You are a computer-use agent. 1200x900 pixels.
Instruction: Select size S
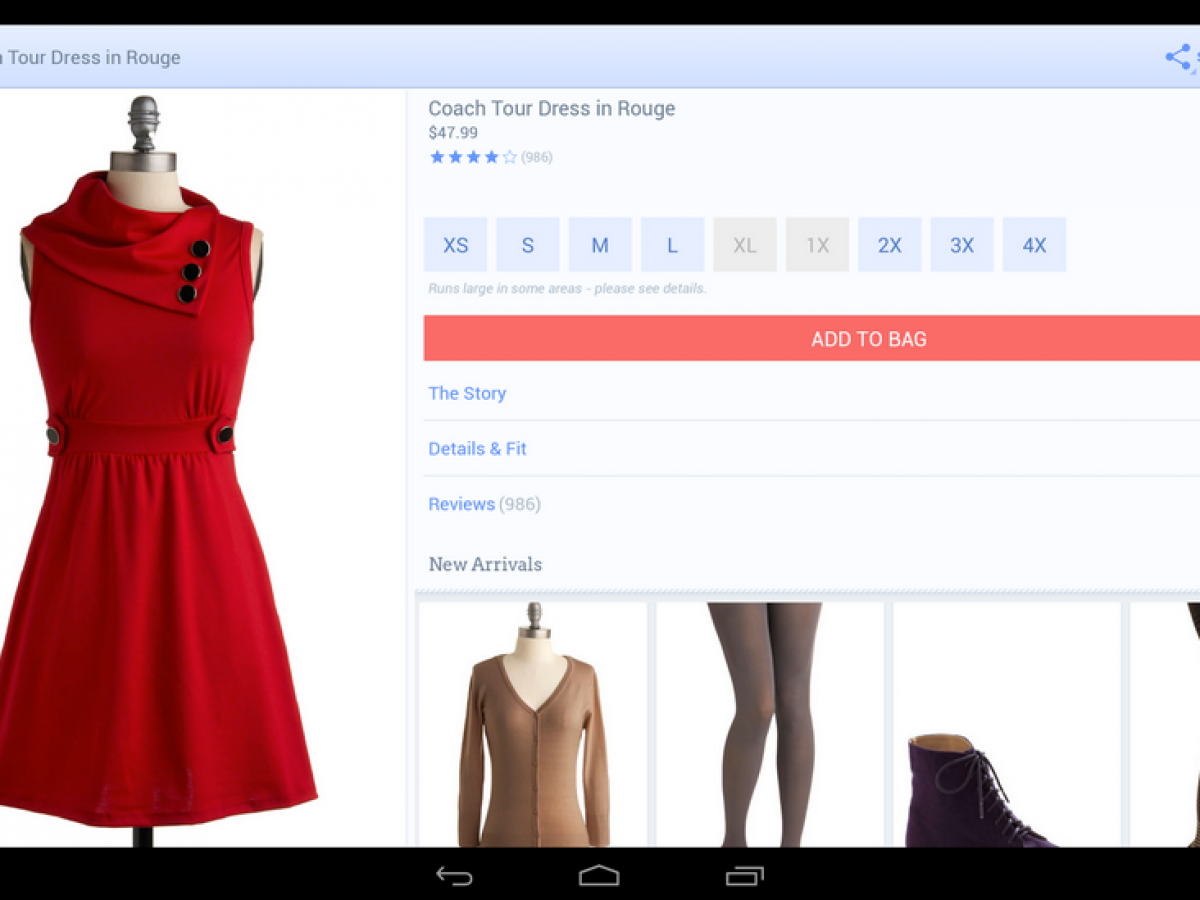point(528,245)
